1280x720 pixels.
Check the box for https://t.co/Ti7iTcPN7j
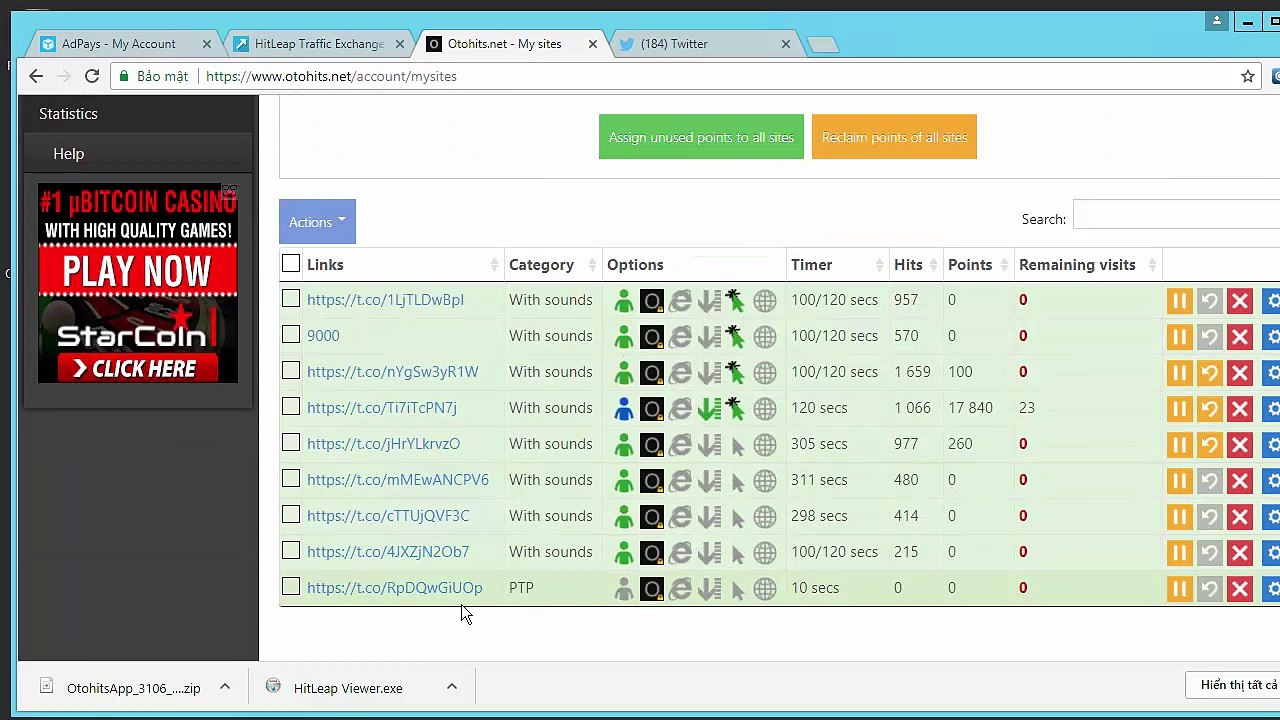[x=291, y=407]
